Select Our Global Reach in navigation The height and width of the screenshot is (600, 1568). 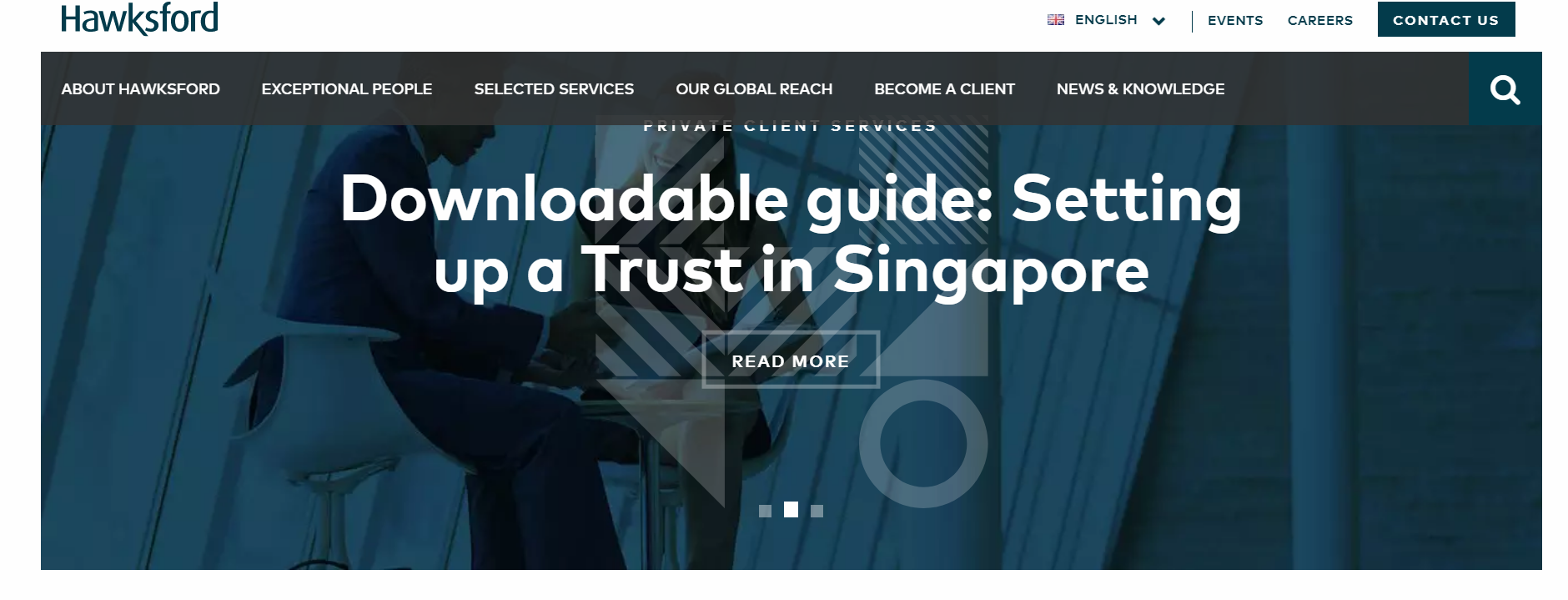[x=754, y=89]
